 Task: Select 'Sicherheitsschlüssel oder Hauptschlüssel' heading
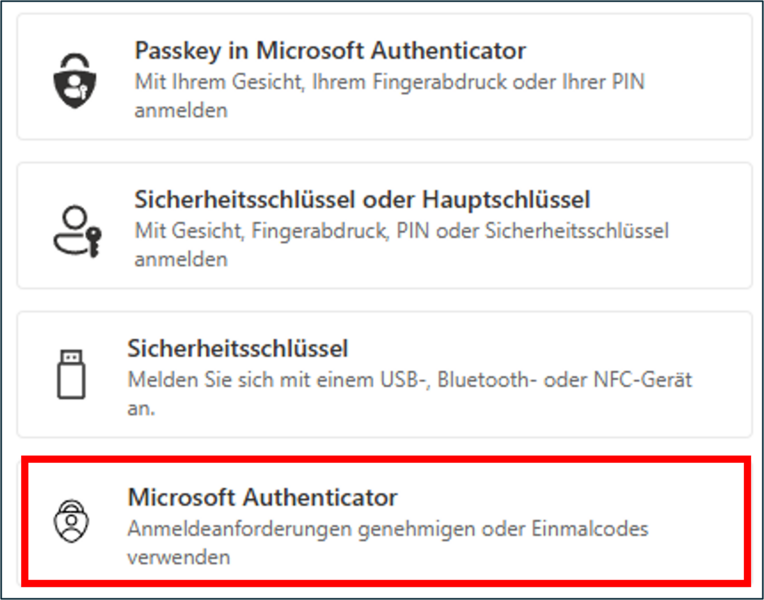(x=362, y=199)
